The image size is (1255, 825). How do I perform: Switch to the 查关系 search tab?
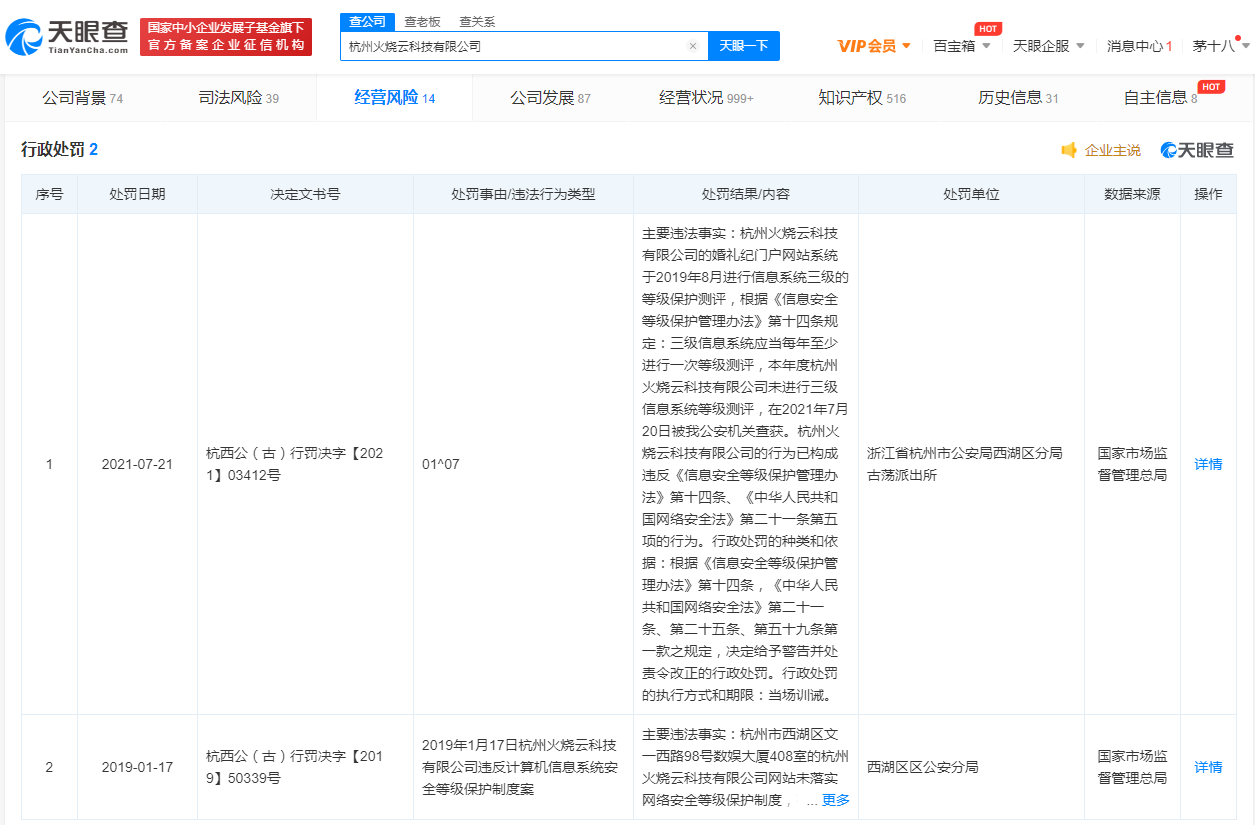click(x=477, y=21)
